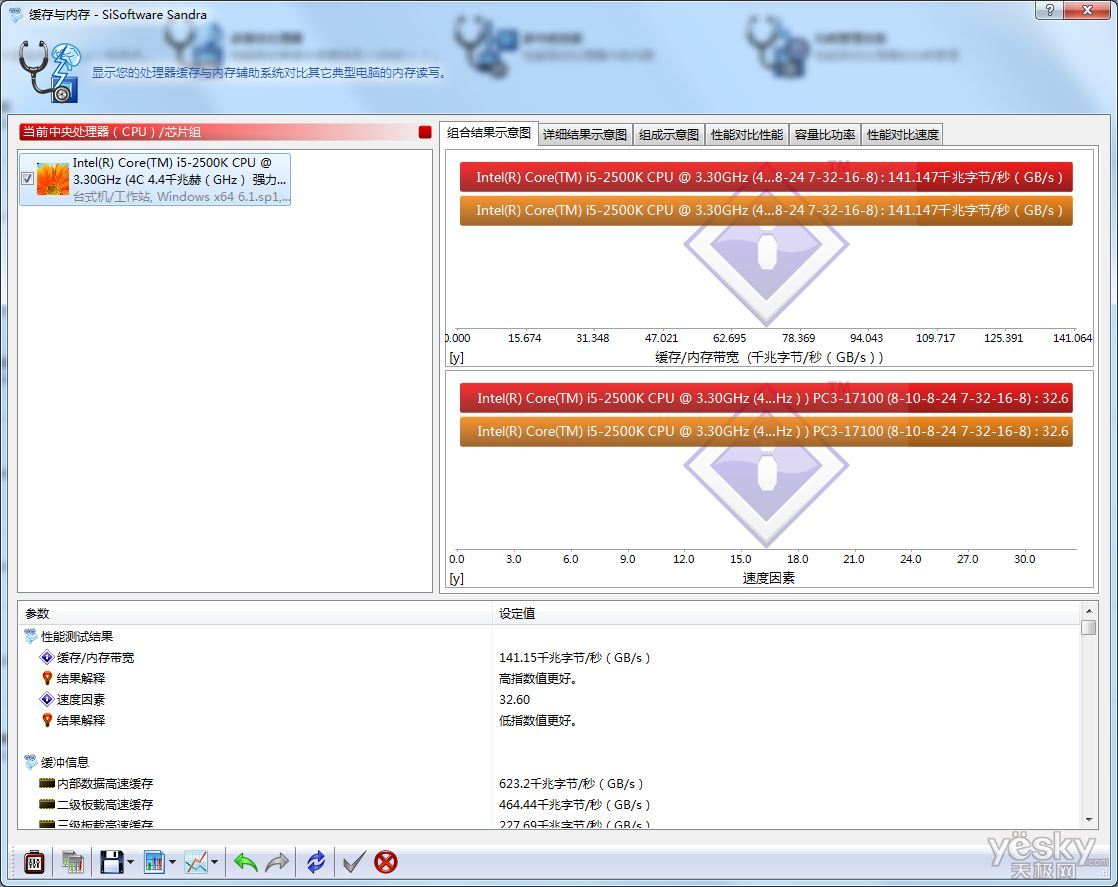Click the bulb icon in the 高指数值更好 row
This screenshot has height=887, width=1118.
click(x=47, y=678)
